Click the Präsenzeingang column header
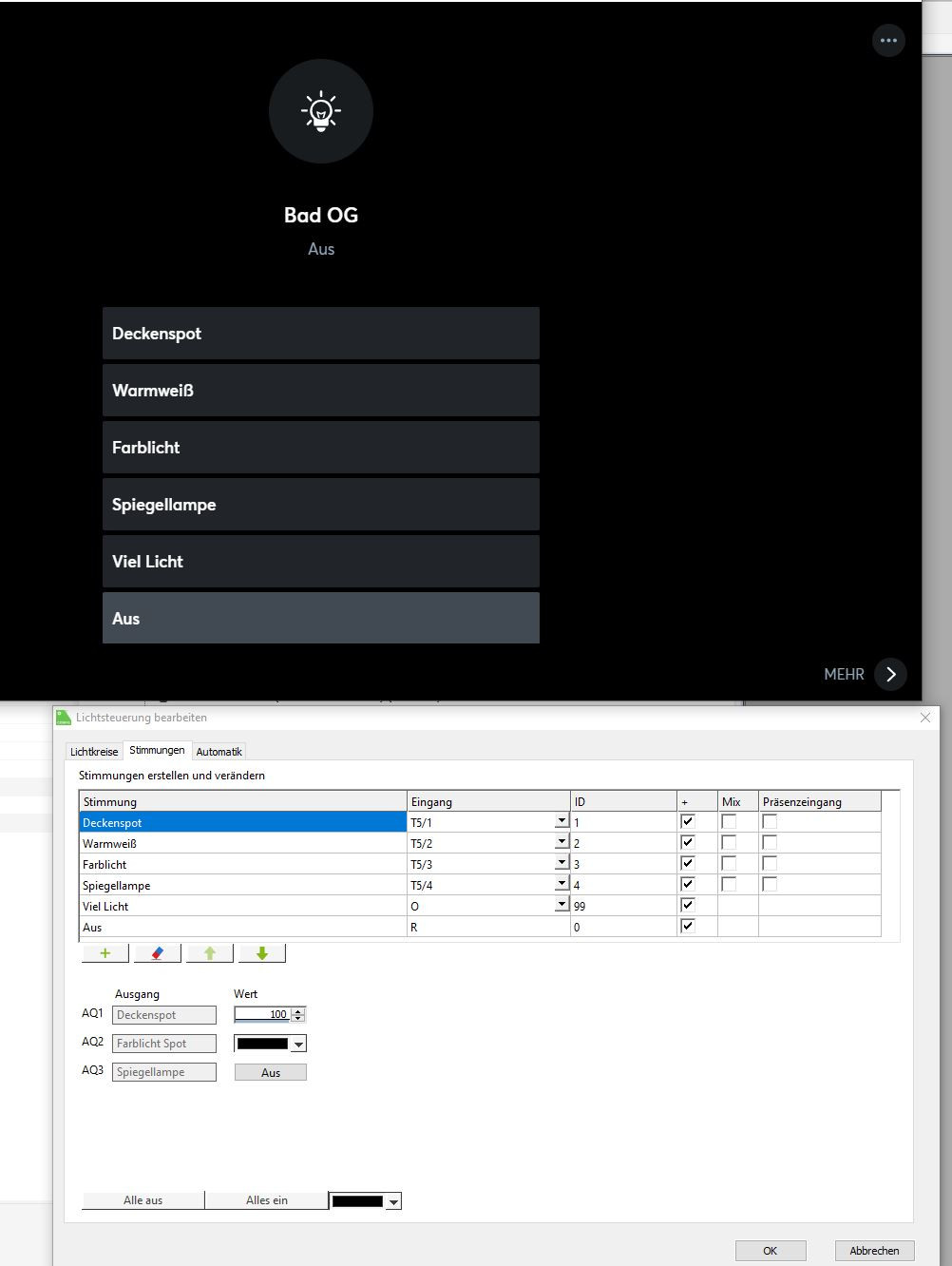Viewport: 952px width, 1266px height. click(820, 801)
